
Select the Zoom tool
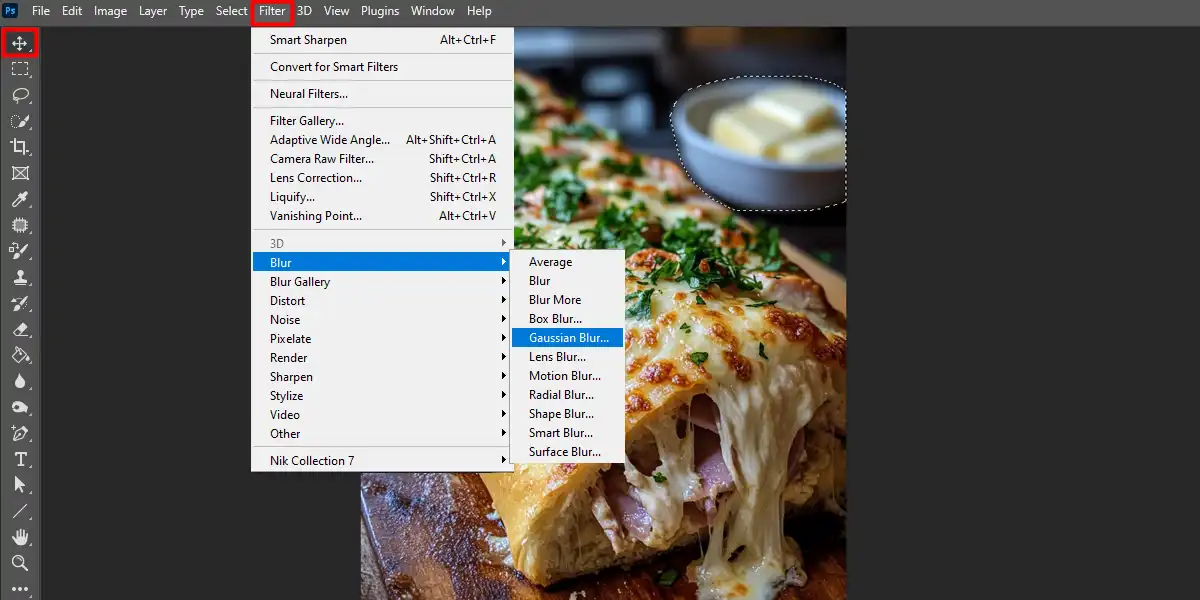click(x=20, y=563)
